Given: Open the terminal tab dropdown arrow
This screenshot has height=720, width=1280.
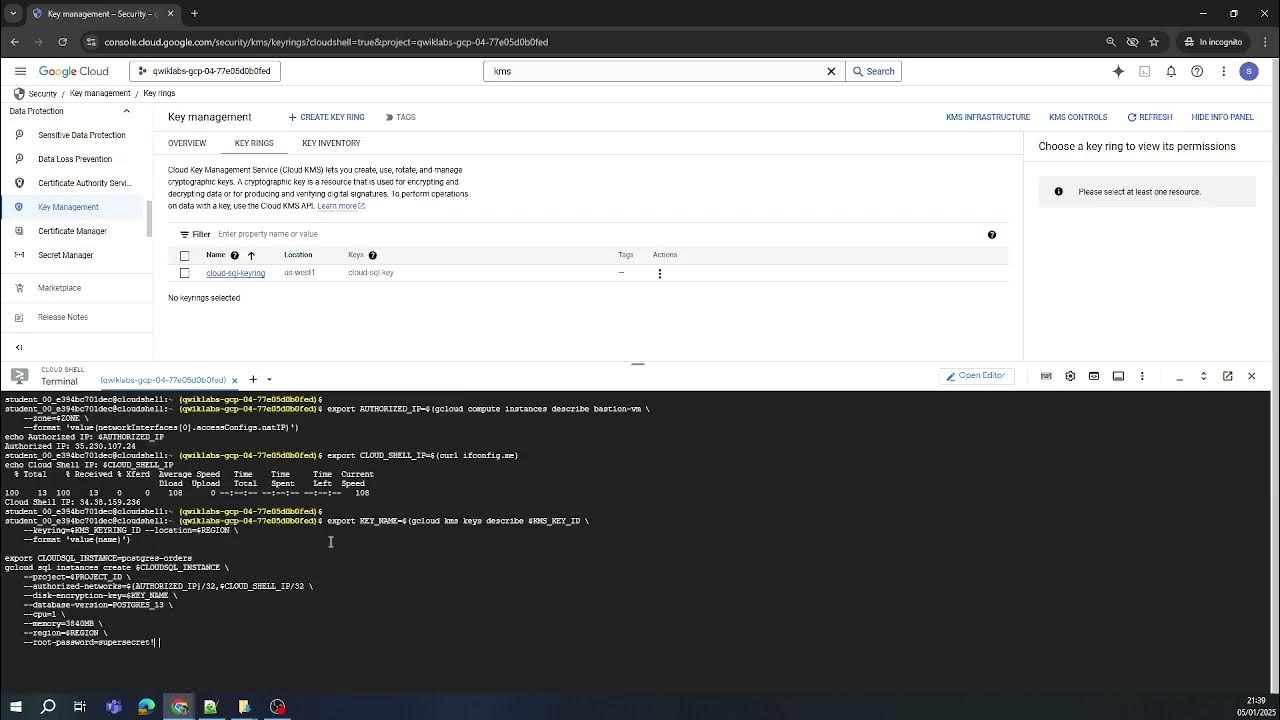Looking at the screenshot, I should click(269, 379).
